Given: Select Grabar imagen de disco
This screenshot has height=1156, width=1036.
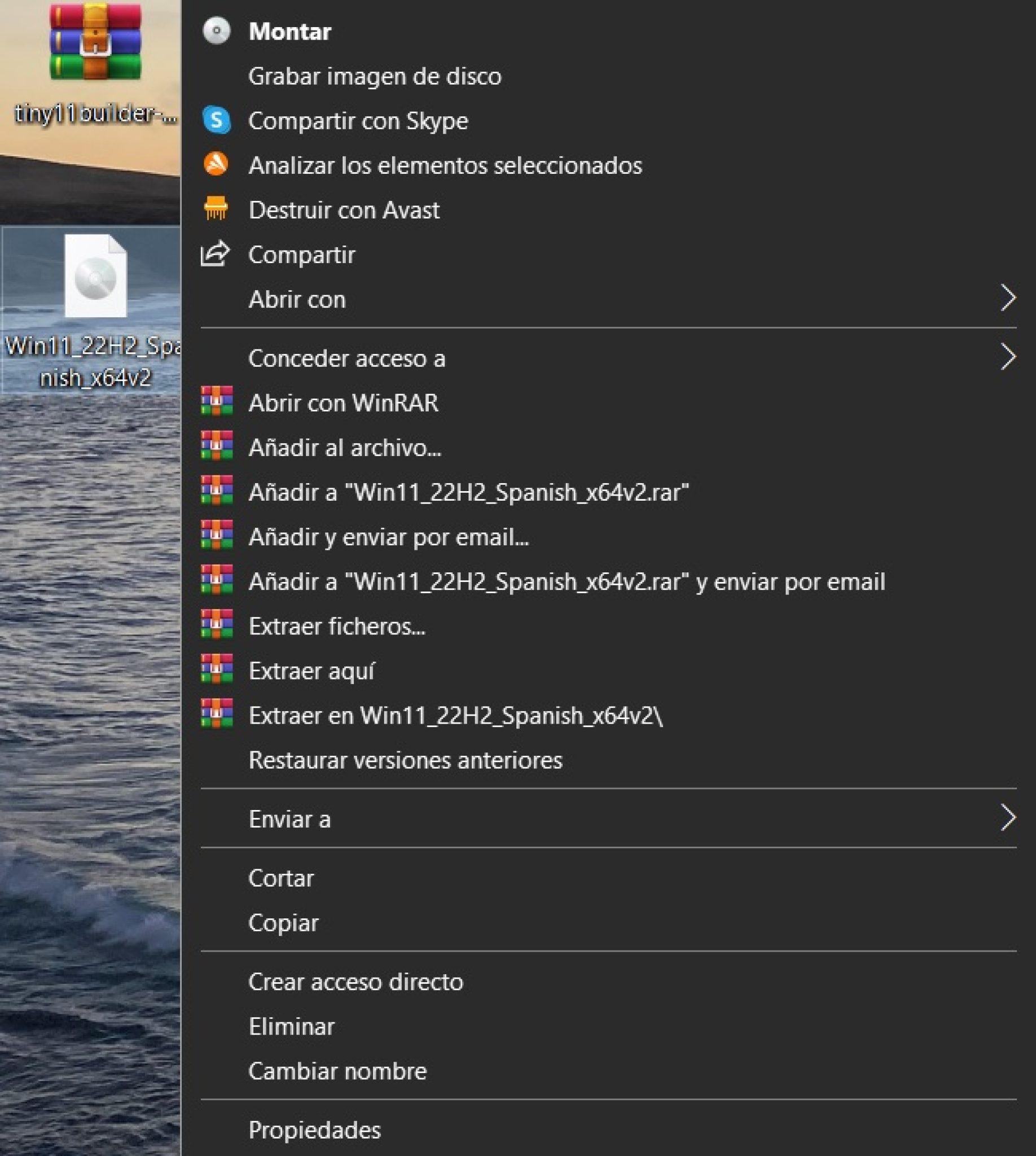Looking at the screenshot, I should coord(376,76).
